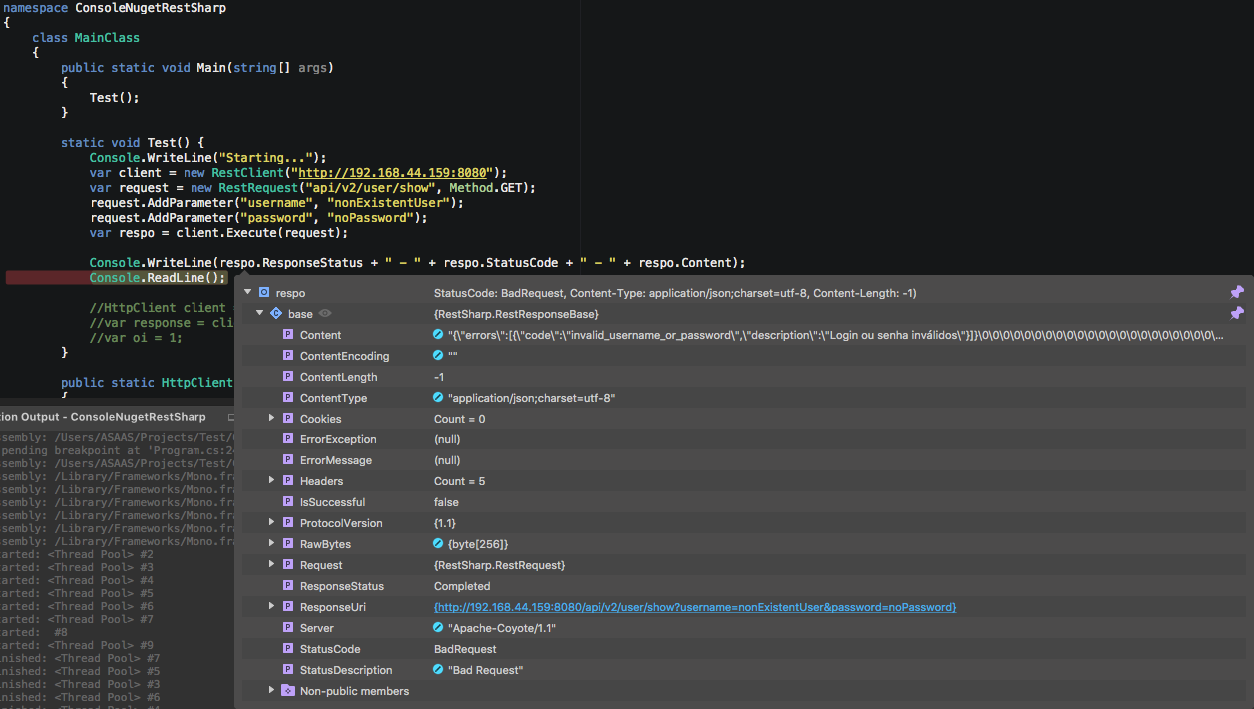Click the preview eye icon beside base
This screenshot has height=709, width=1254.
pos(325,314)
